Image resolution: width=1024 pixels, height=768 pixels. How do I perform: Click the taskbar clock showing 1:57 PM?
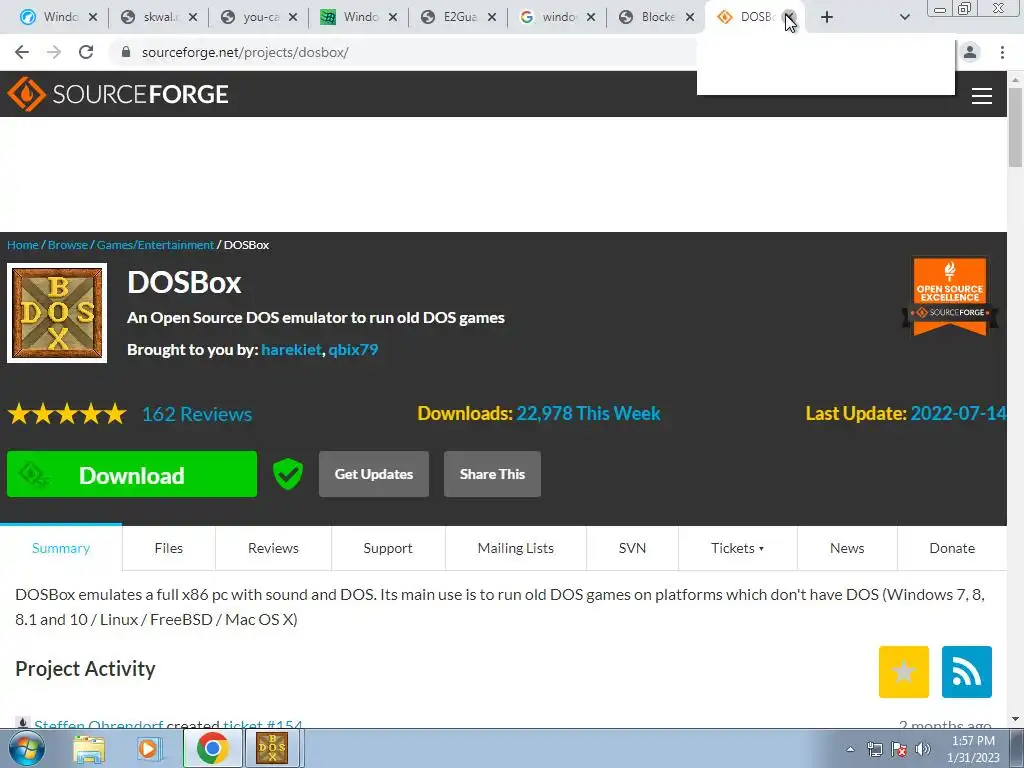[973, 748]
